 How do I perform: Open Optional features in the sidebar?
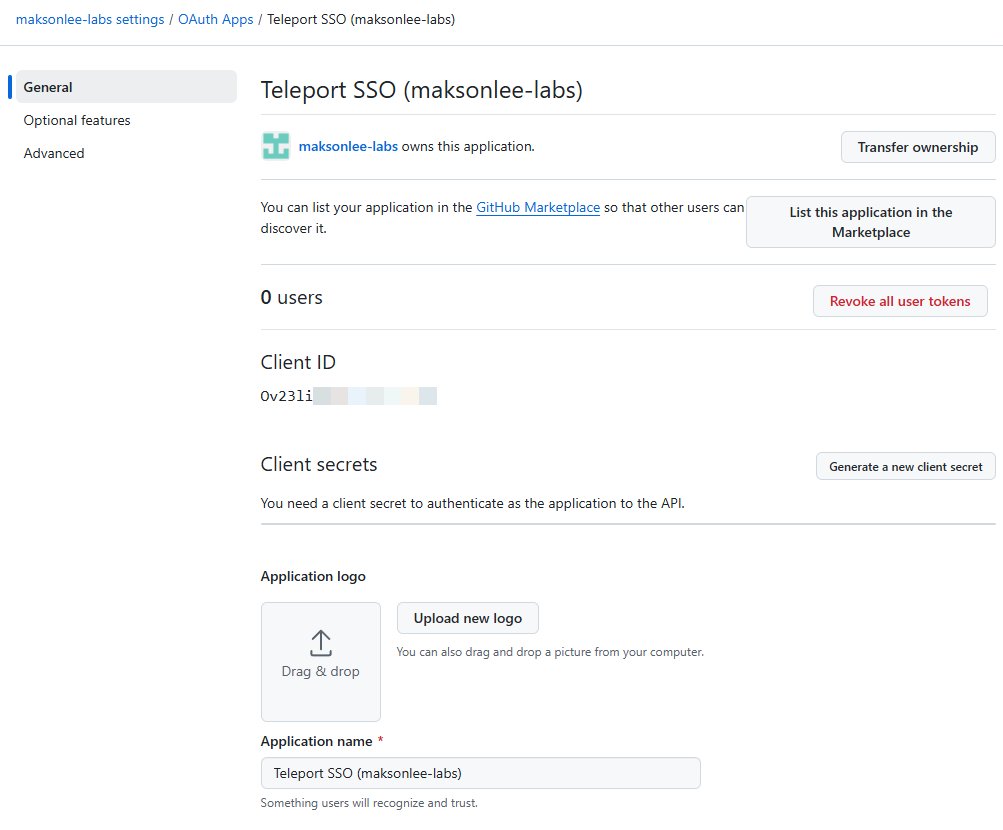(x=77, y=120)
